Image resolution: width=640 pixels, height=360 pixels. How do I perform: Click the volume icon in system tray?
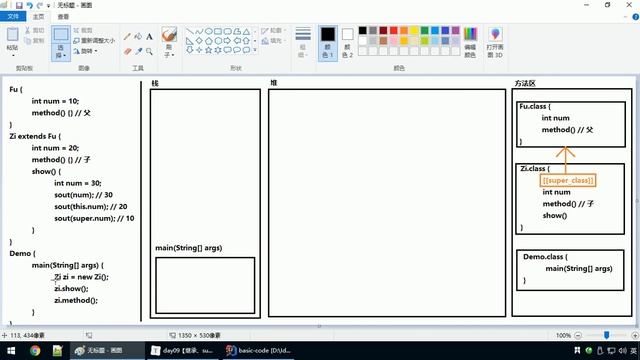(622, 351)
